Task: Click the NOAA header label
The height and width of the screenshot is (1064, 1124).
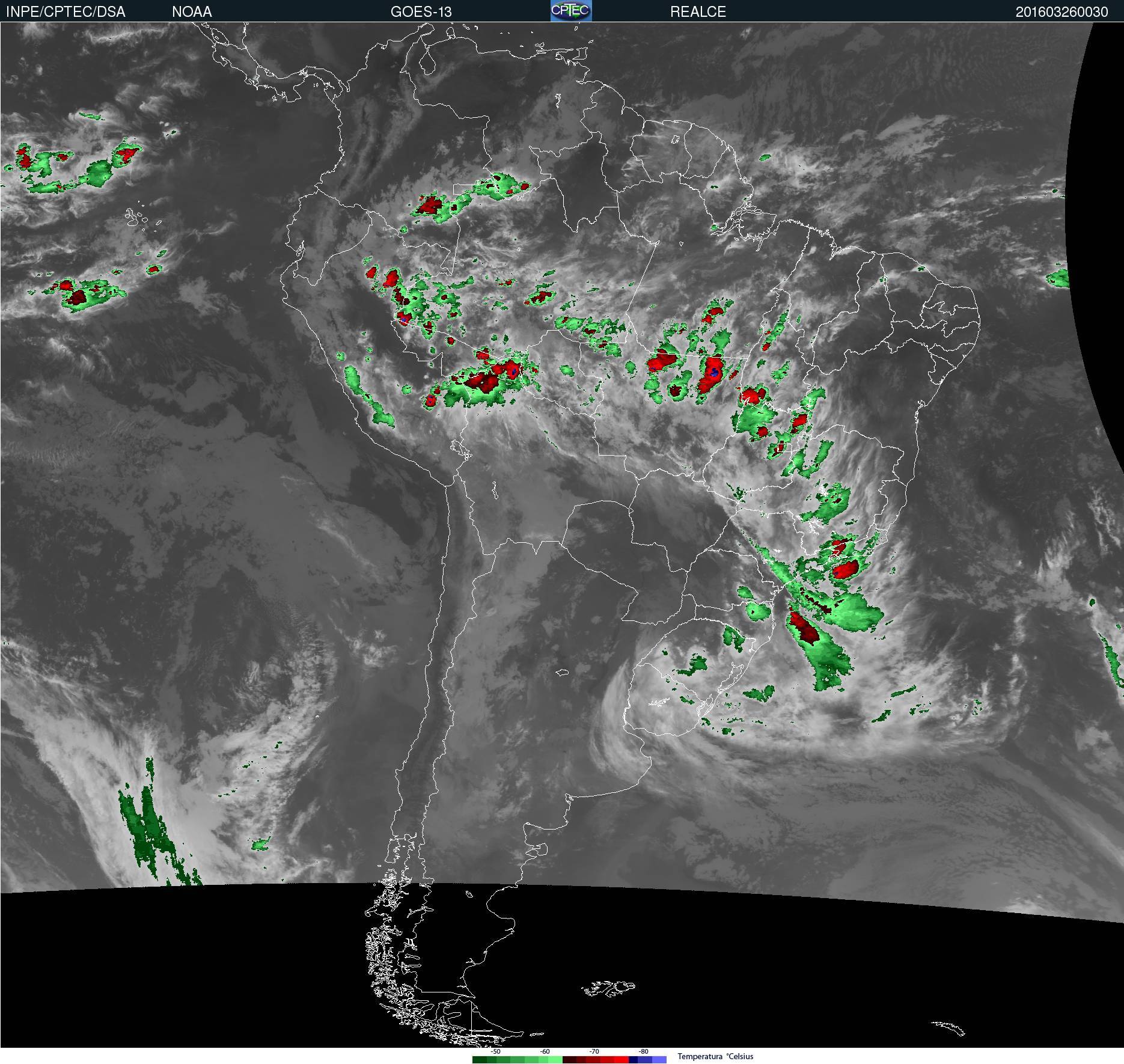Action: (x=192, y=11)
